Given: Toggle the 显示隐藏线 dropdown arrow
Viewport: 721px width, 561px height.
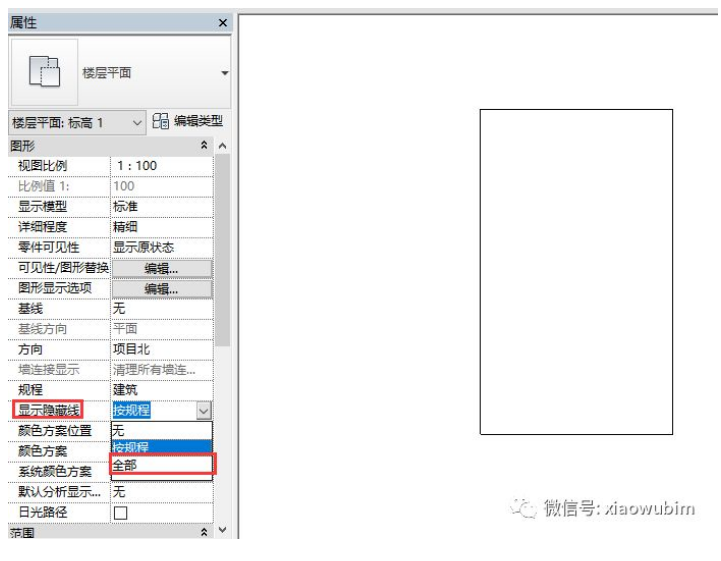Looking at the screenshot, I should click(204, 411).
